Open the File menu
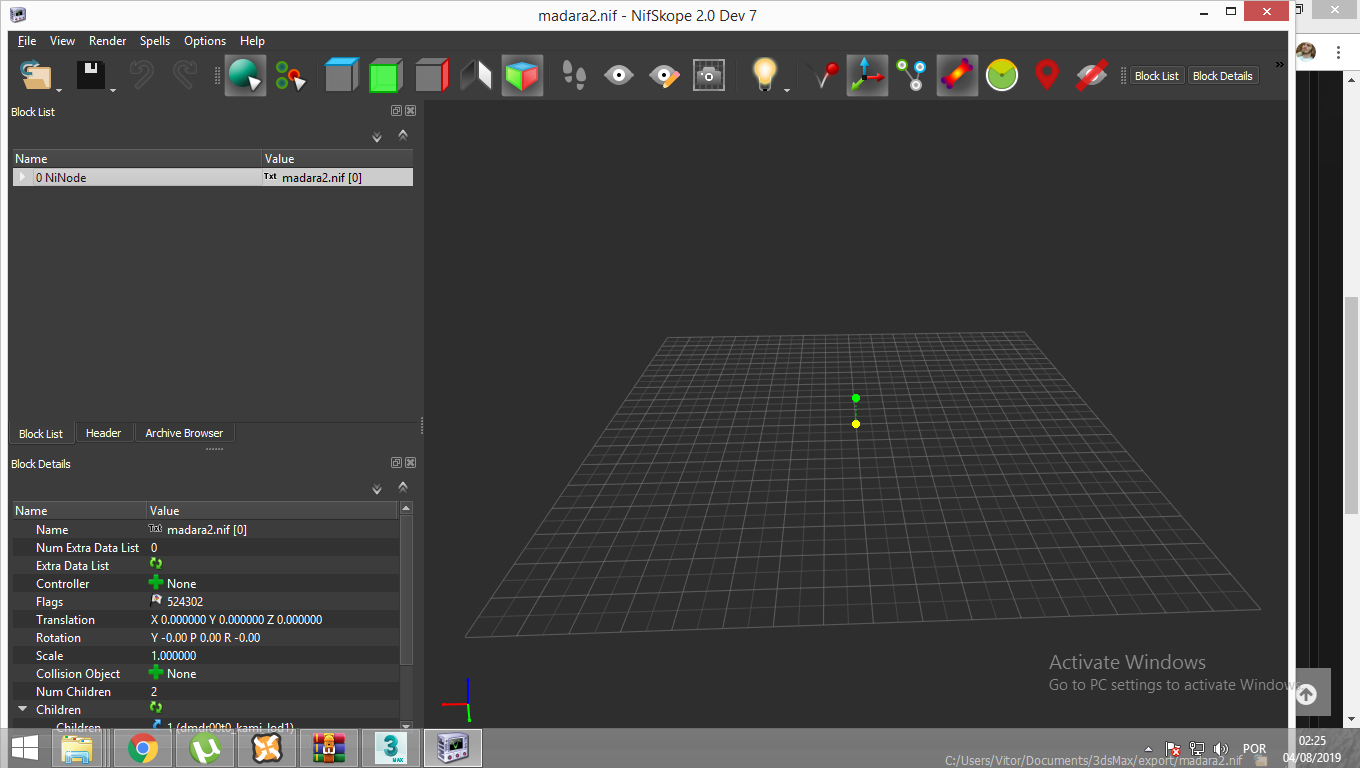This screenshot has height=768, width=1360. pyautogui.click(x=27, y=41)
